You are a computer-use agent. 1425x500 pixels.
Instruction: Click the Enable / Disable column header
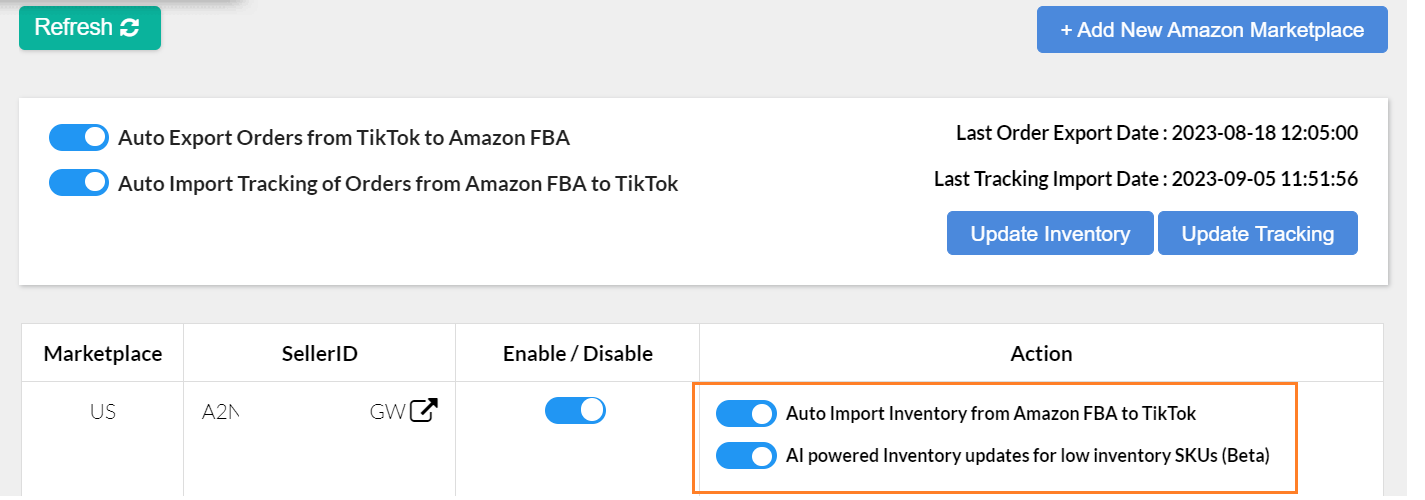577,353
